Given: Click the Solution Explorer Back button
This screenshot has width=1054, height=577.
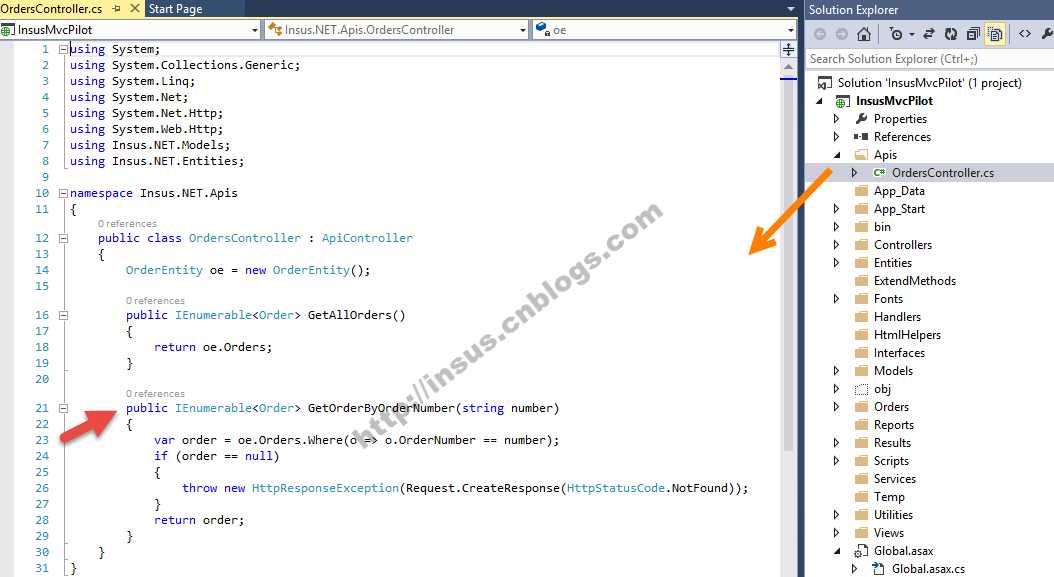Looking at the screenshot, I should 819,34.
